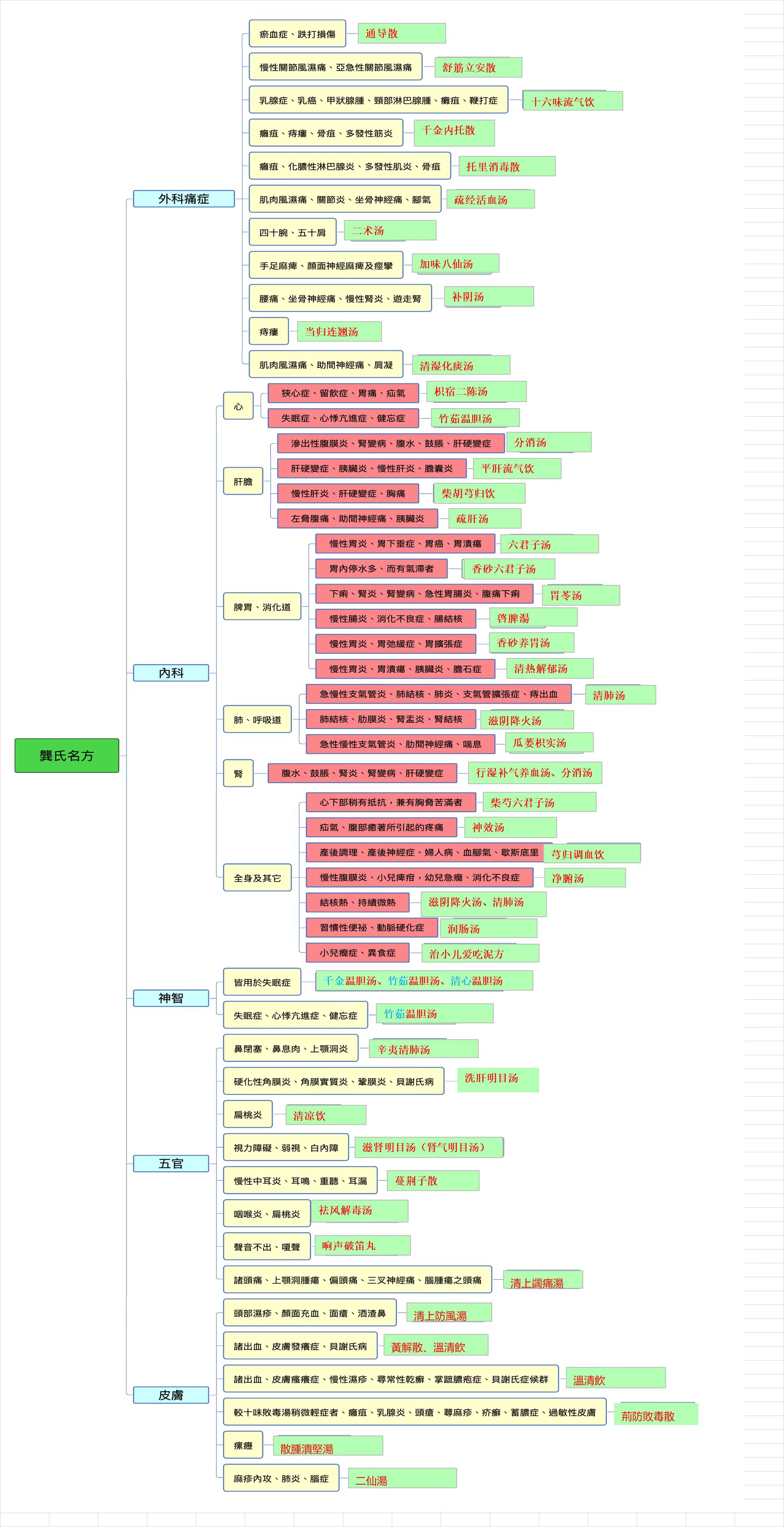
Task: Click the 脾胃、消化道 sub-branch node
Action: coord(262,607)
